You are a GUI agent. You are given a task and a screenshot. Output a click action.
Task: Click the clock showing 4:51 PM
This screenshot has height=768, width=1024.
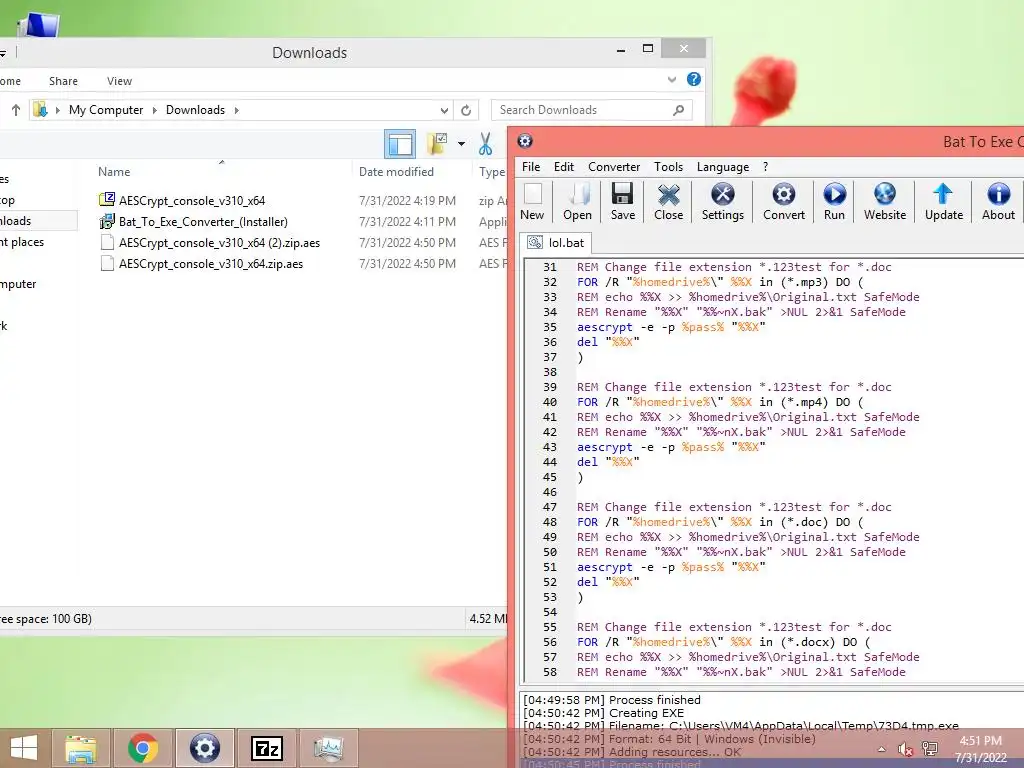[980, 741]
